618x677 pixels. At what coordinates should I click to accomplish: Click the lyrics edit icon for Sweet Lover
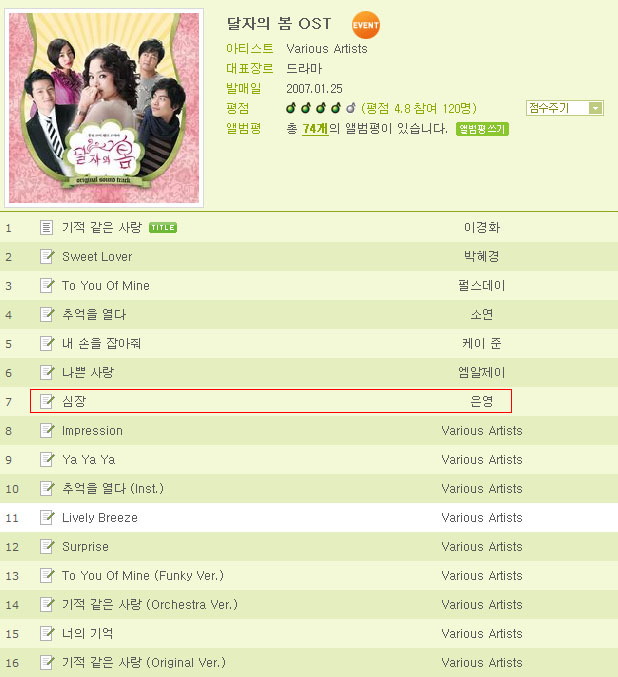(47, 256)
